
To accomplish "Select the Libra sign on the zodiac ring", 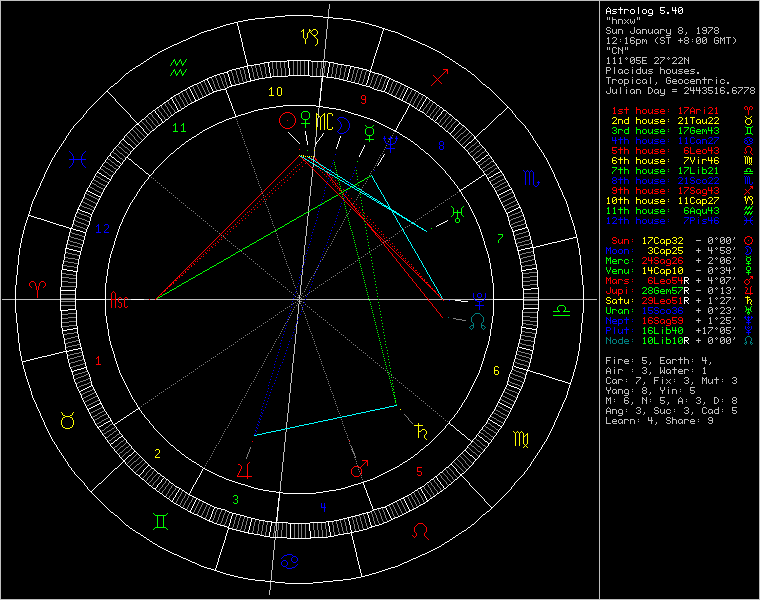I will (x=563, y=310).
